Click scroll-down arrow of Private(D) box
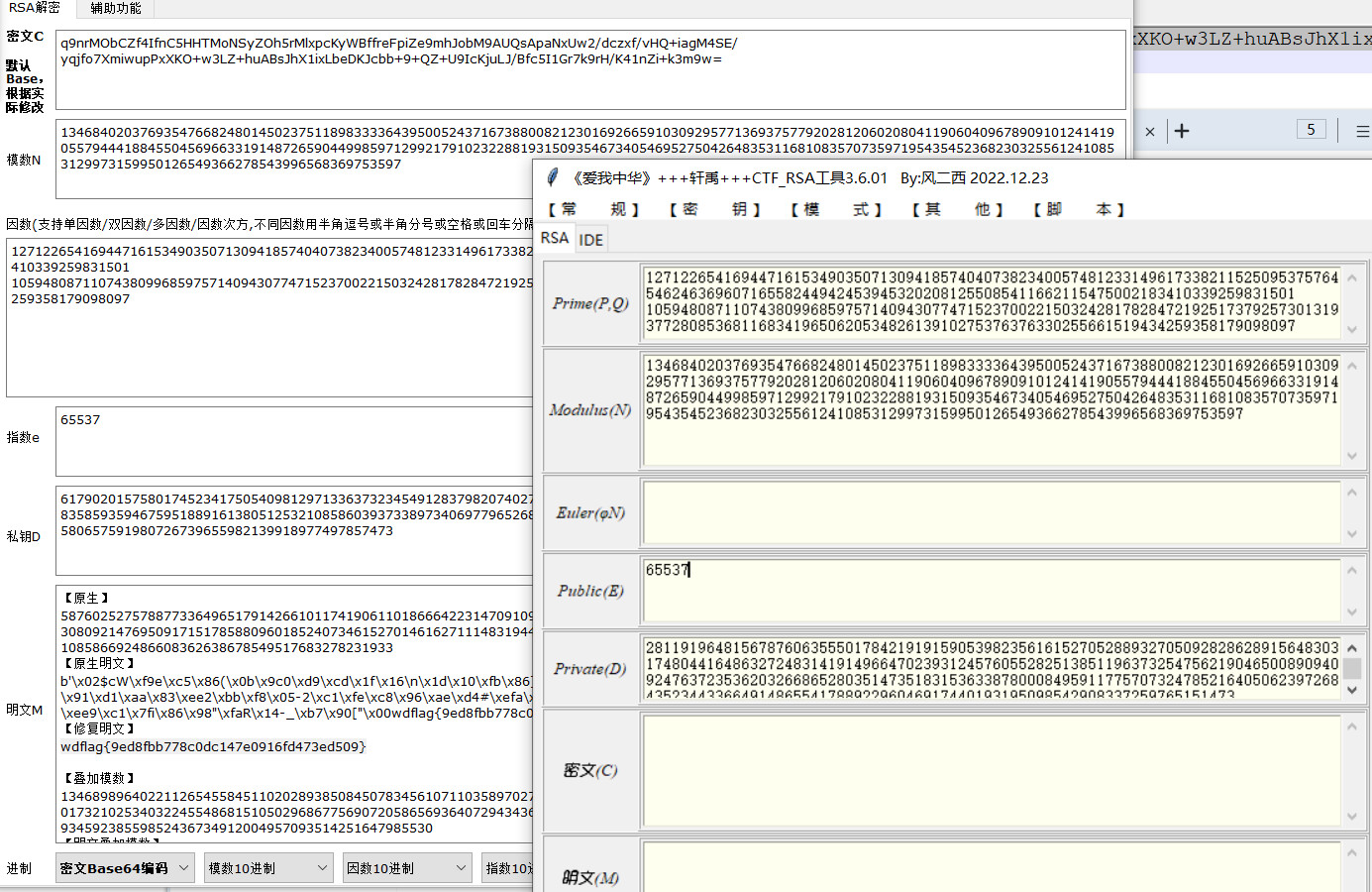 coord(1352,690)
